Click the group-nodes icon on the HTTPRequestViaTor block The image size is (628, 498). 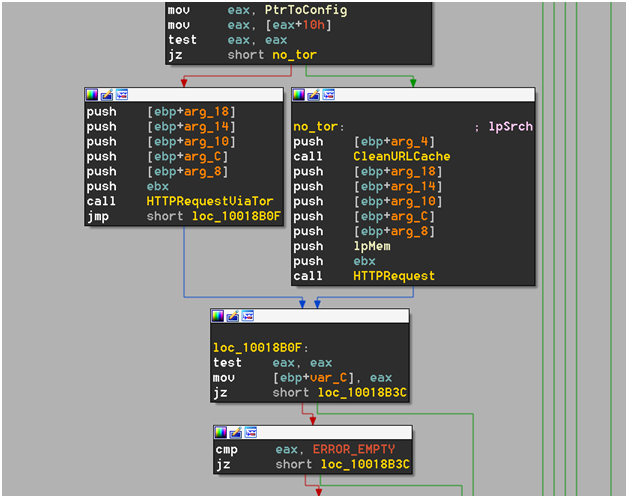point(122,94)
